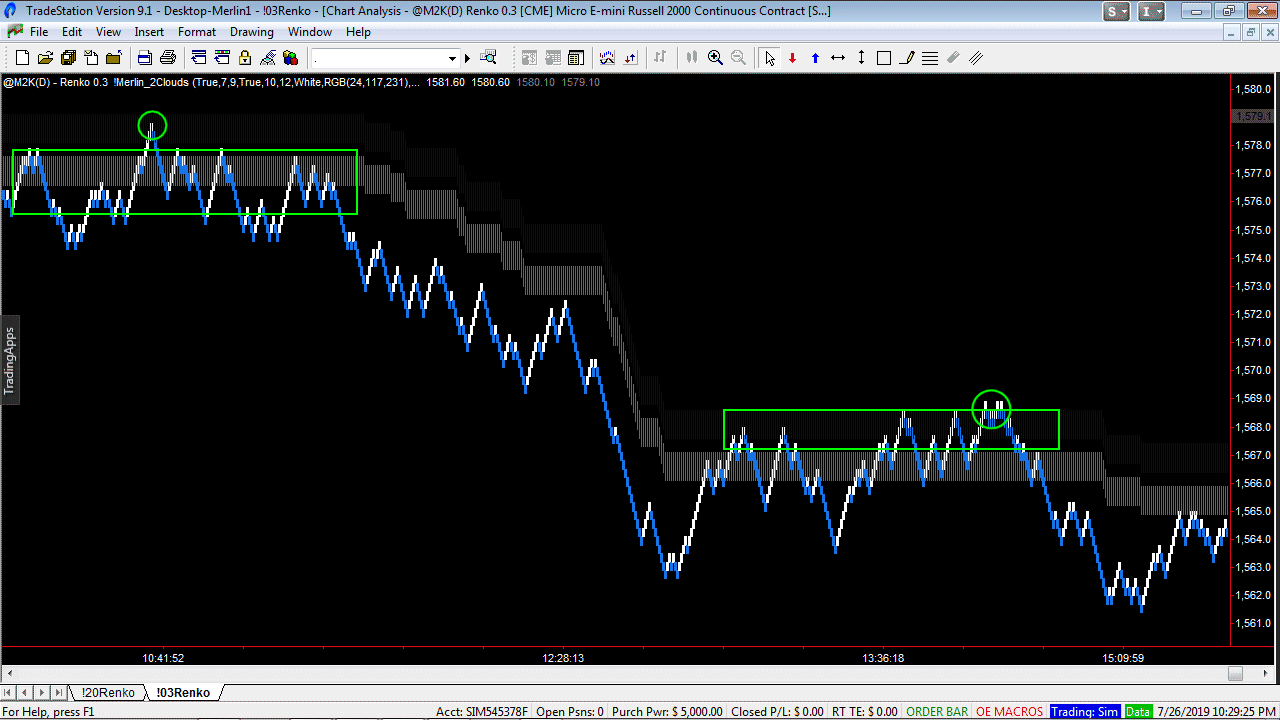Click the Purch Pwr: $ 5,000.00 status text
Viewport: 1280px width, 720px height.
[668, 712]
